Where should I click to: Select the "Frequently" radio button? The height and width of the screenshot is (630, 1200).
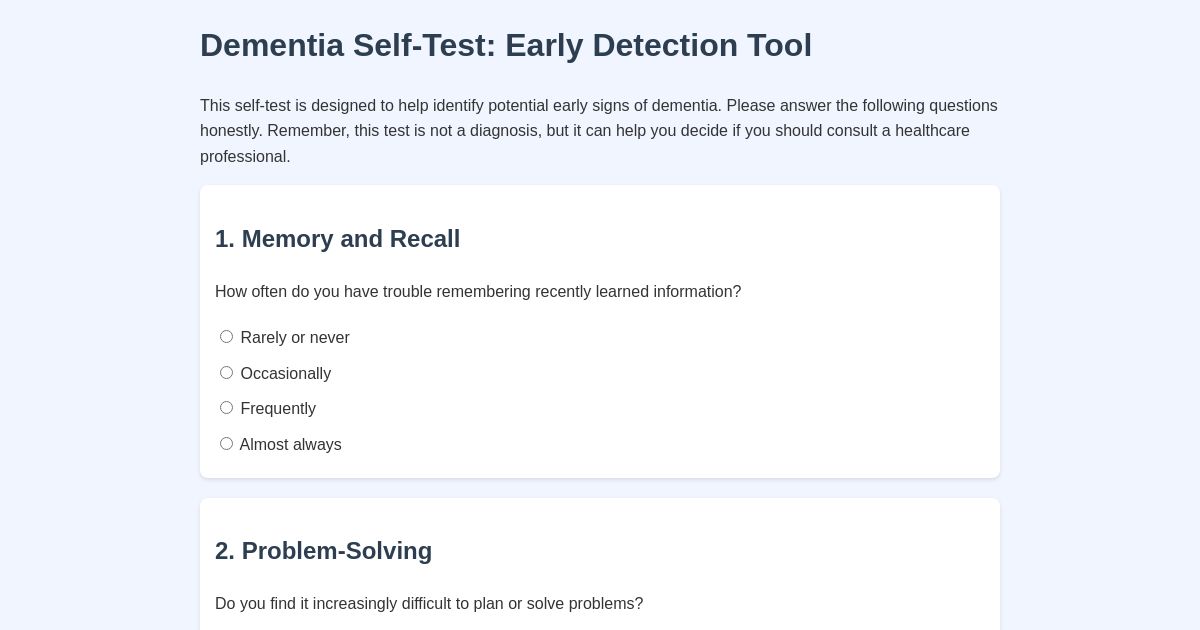tap(226, 407)
